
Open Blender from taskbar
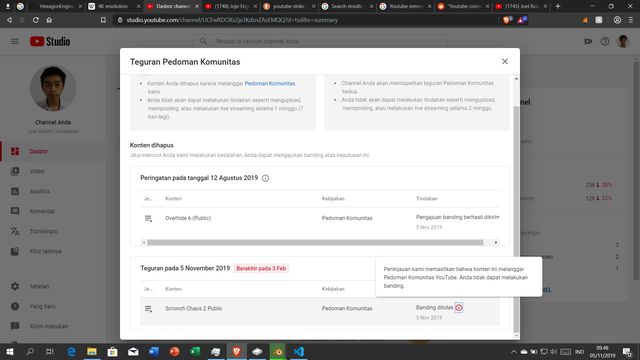[278, 351]
